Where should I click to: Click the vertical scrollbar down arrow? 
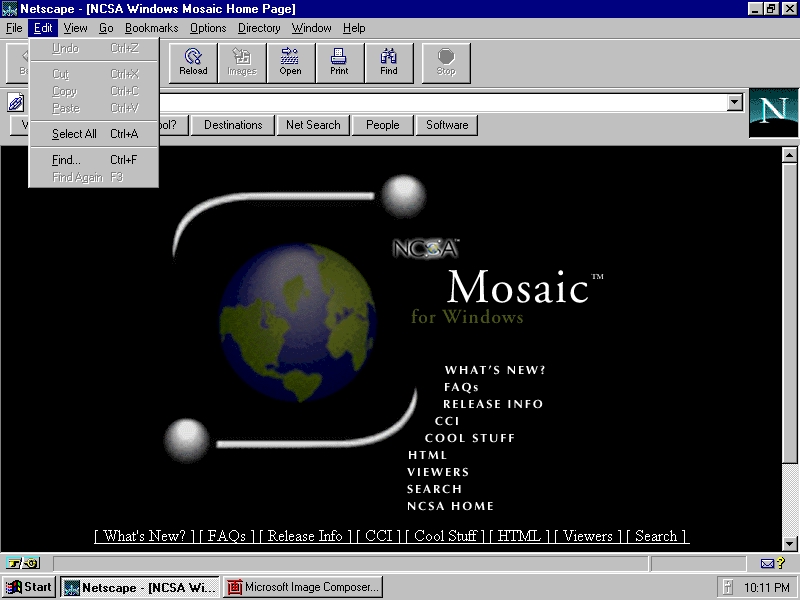tap(789, 543)
